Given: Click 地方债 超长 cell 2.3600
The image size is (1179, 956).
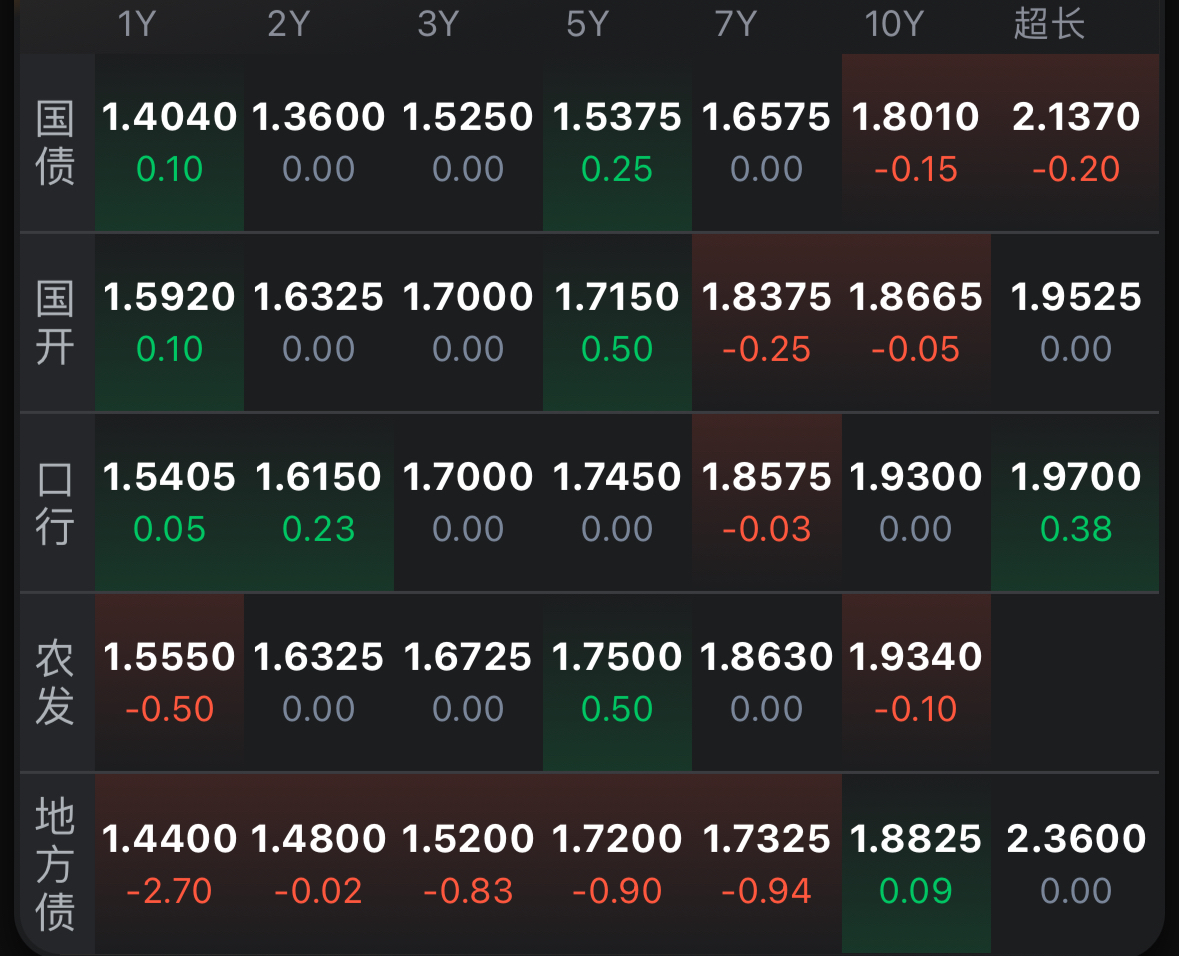Looking at the screenshot, I should pos(1075,864).
